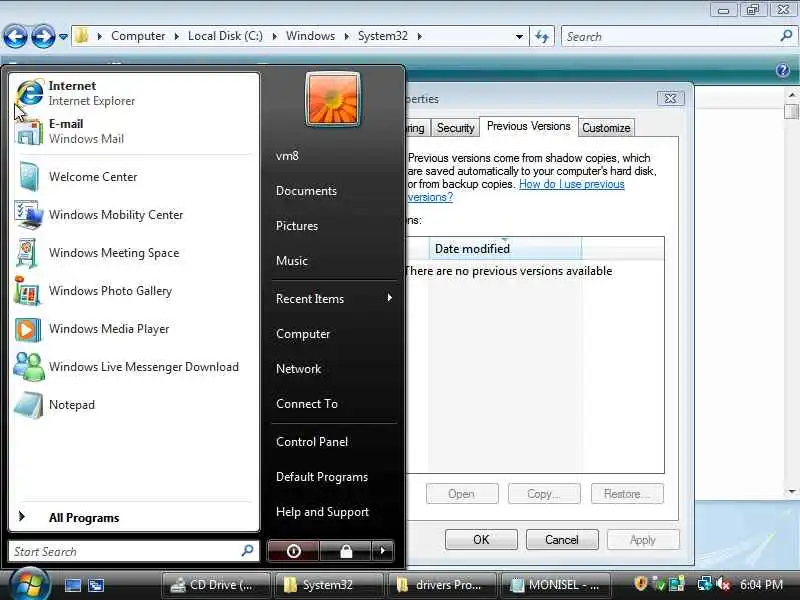Expand the Local Disk (C:) breadcrumb arrow
This screenshot has width=800, height=600.
point(274,36)
